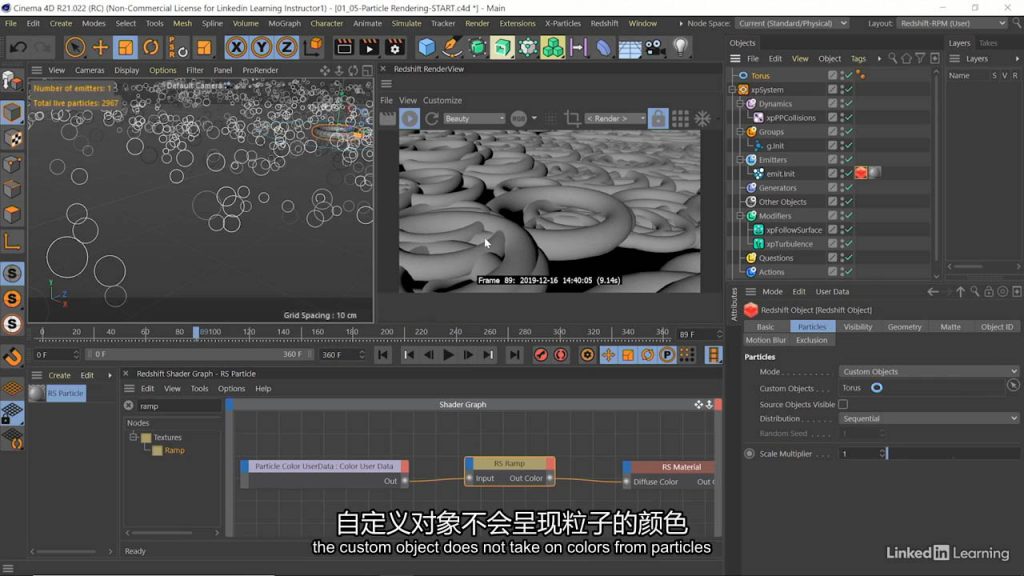Click the Scale Multiplier value field
This screenshot has width=1024, height=576.
(x=859, y=453)
